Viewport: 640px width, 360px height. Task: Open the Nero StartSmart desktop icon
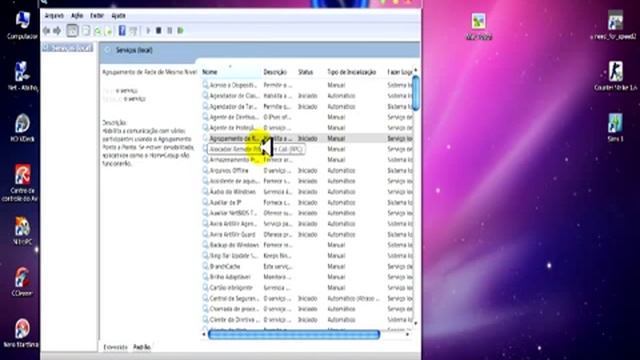(x=21, y=333)
